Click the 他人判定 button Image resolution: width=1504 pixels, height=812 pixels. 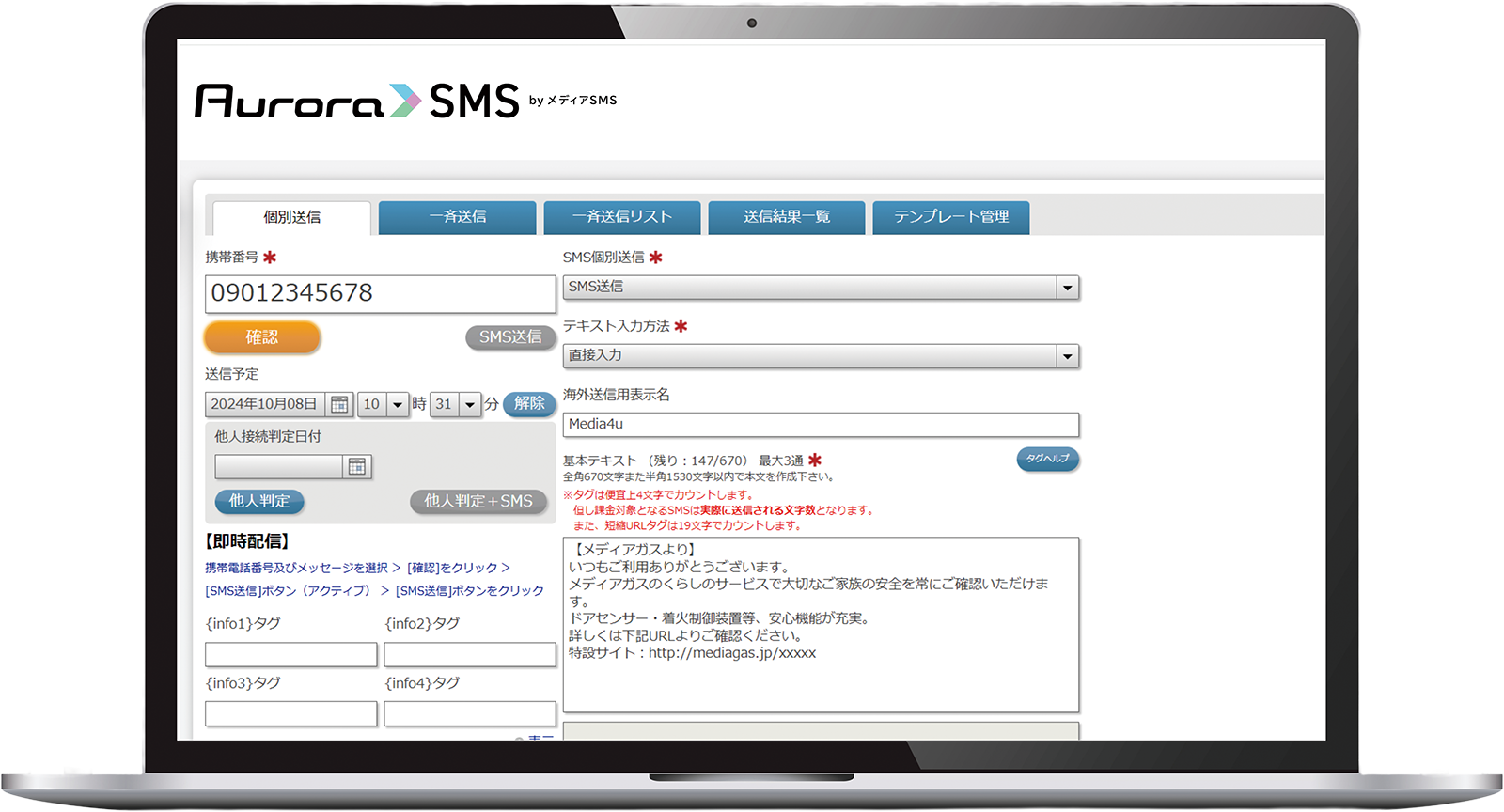click(x=259, y=501)
